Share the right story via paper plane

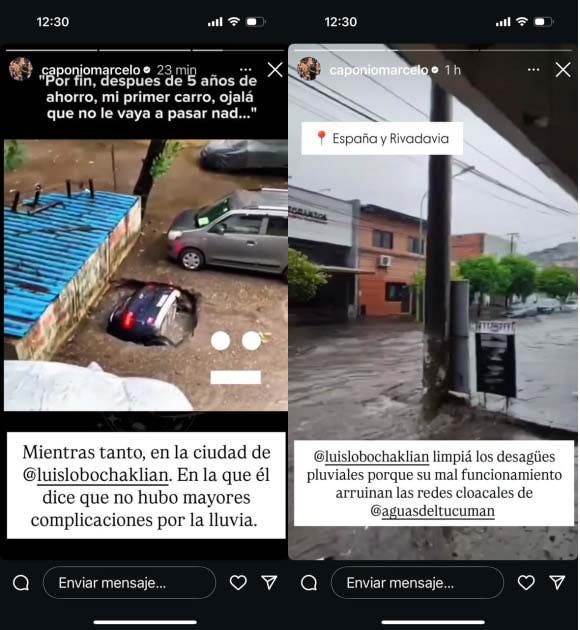pos(557,582)
